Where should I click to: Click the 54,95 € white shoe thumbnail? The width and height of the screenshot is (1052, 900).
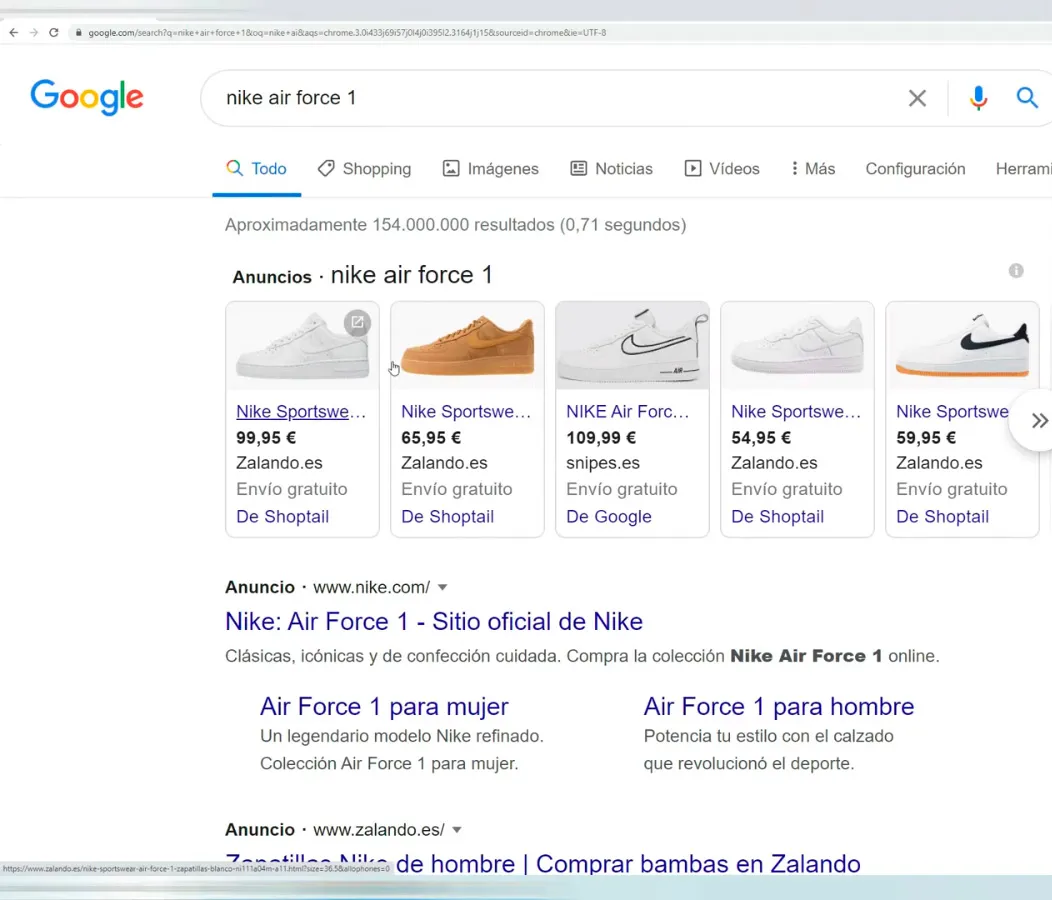[797, 346]
